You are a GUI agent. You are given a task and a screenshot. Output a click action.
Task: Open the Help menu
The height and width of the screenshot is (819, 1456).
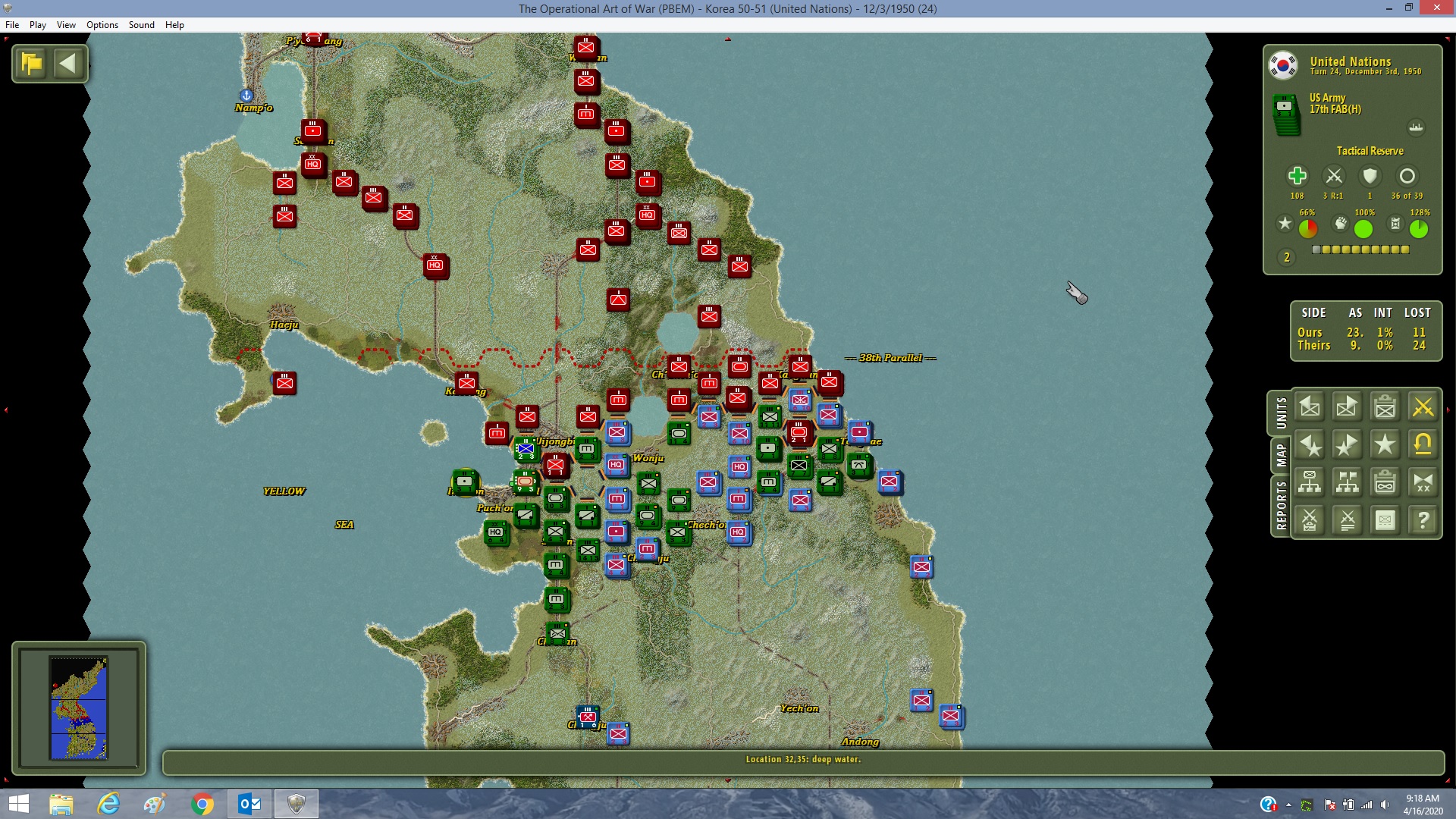(x=174, y=25)
